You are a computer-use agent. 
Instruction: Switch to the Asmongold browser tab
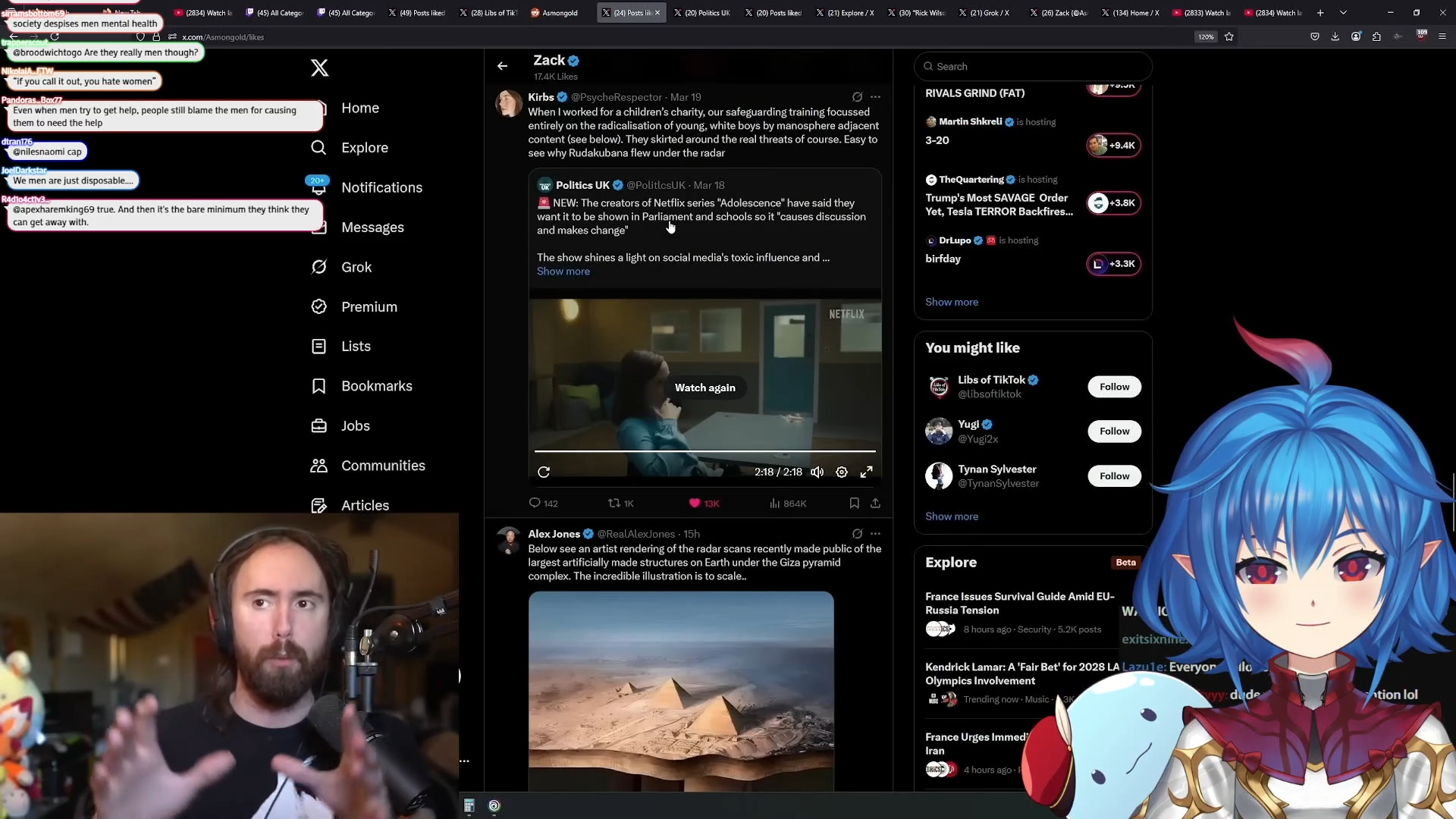coord(560,13)
